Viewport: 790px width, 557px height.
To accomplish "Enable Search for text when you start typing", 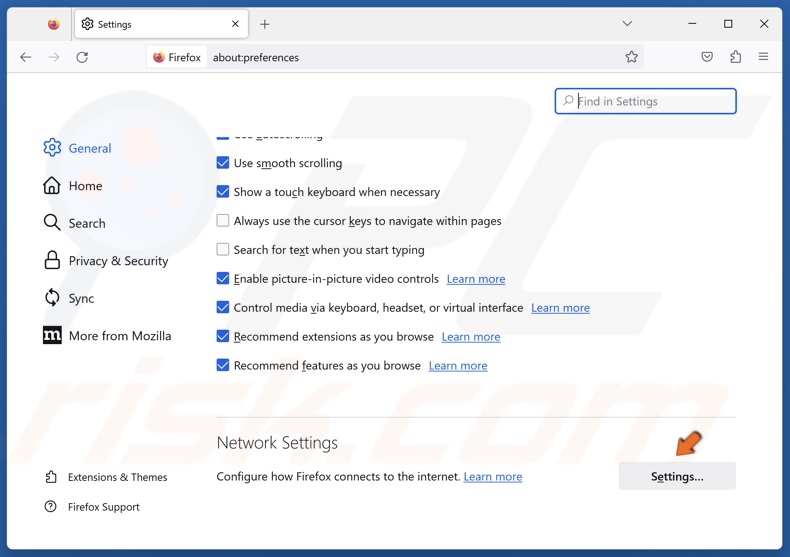I will click(223, 249).
